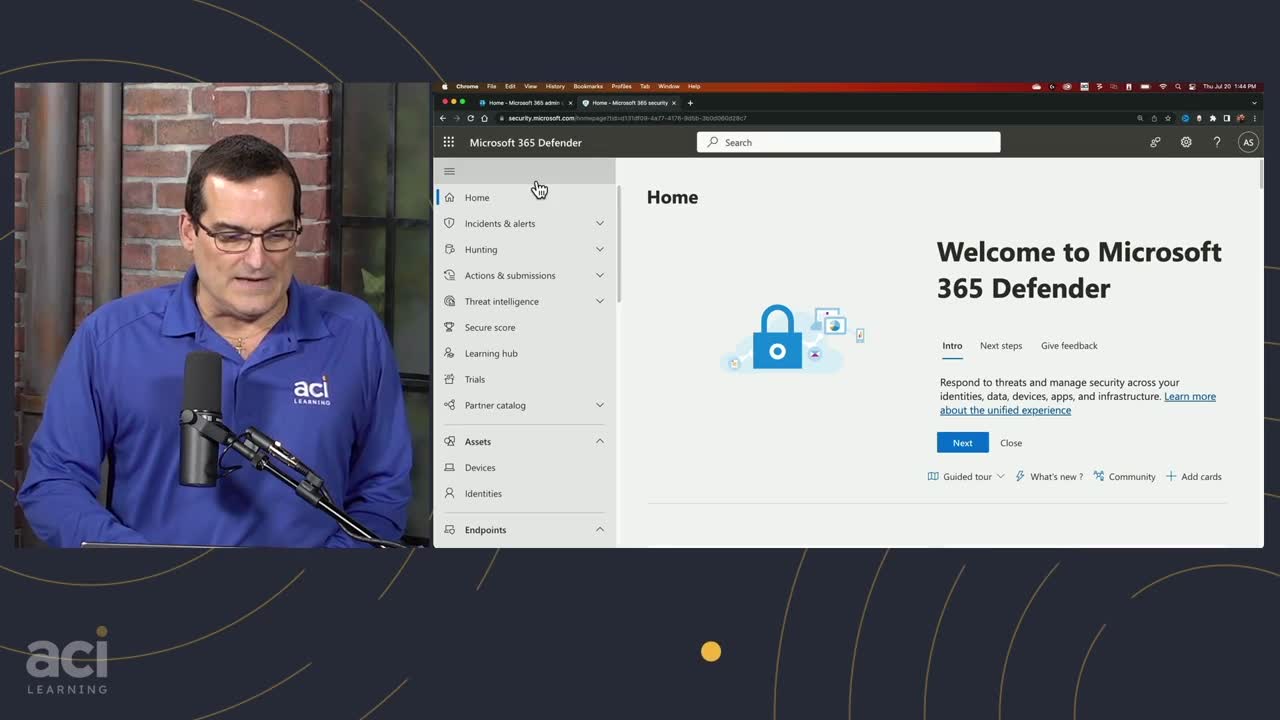Click the Partner catalog icon
The height and width of the screenshot is (720, 1280).
449,405
